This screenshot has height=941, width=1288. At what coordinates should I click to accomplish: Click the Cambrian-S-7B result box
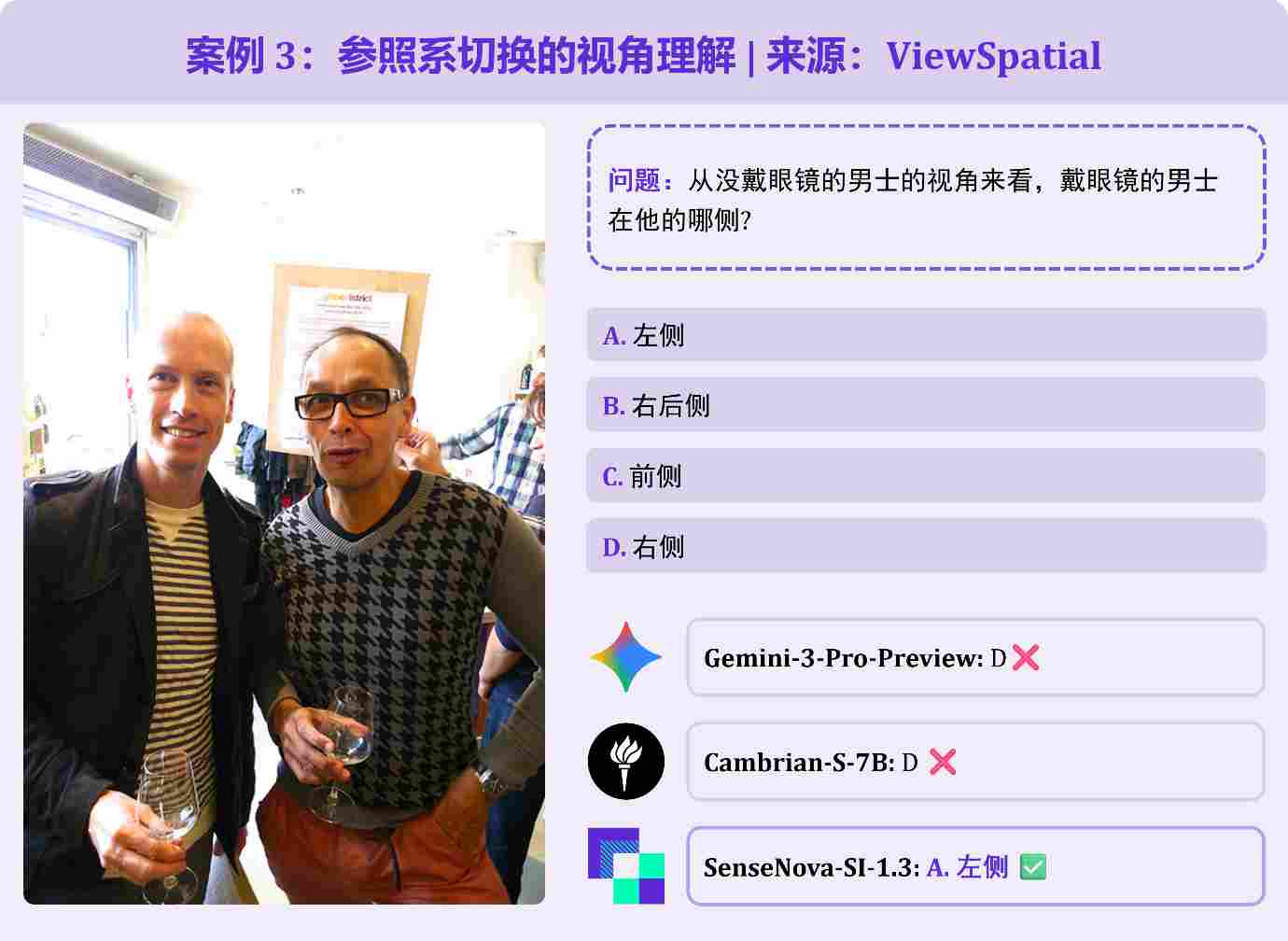[x=975, y=762]
